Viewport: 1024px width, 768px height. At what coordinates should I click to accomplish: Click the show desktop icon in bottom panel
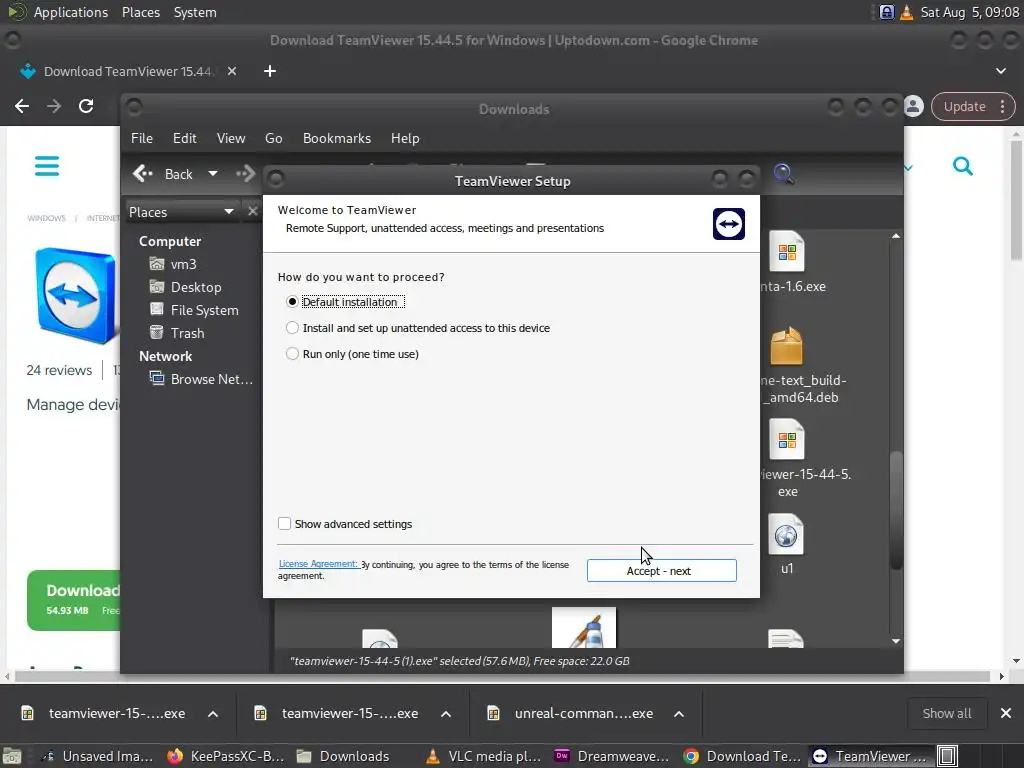(12, 756)
